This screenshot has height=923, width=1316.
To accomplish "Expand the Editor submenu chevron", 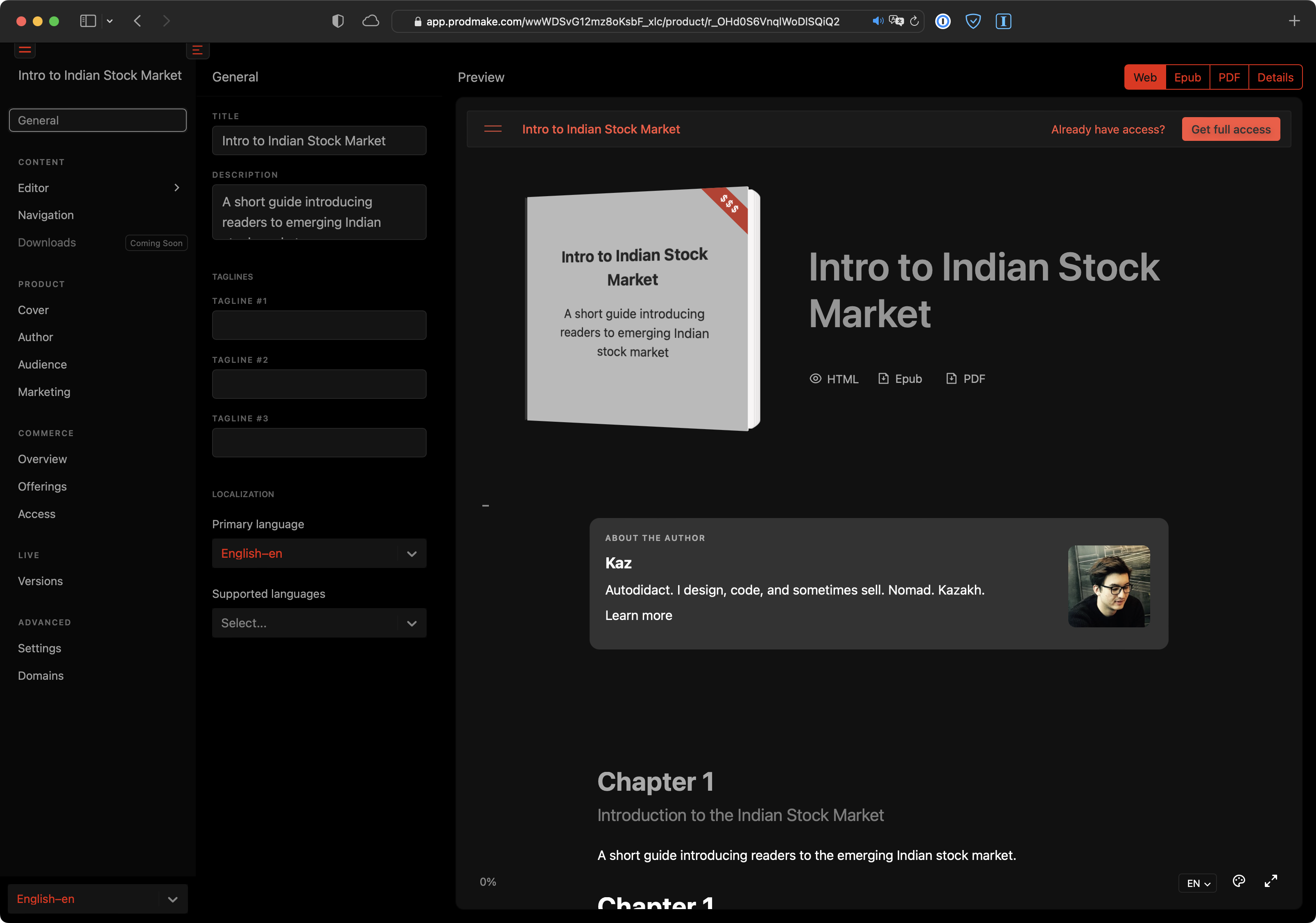I will pyautogui.click(x=176, y=188).
